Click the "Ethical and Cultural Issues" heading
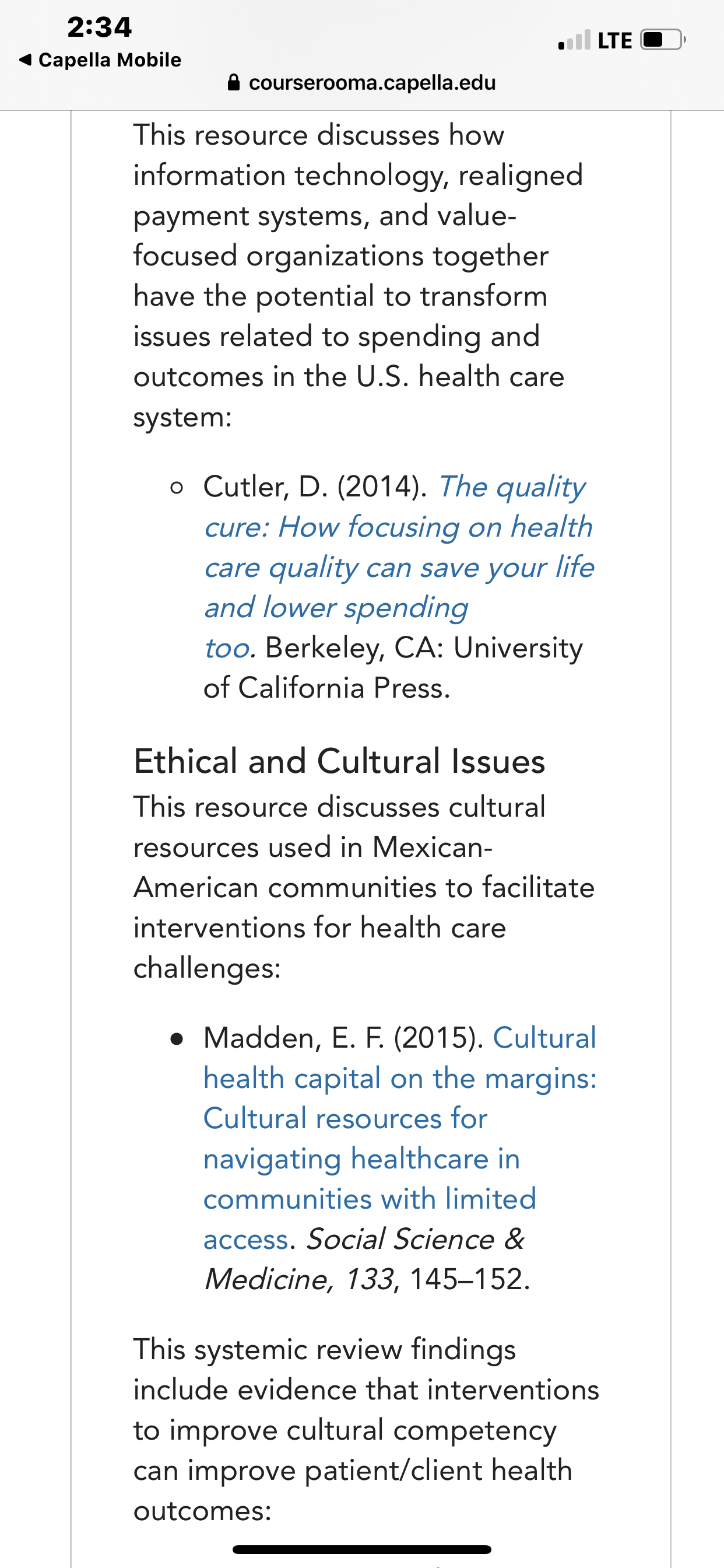 pyautogui.click(x=339, y=761)
